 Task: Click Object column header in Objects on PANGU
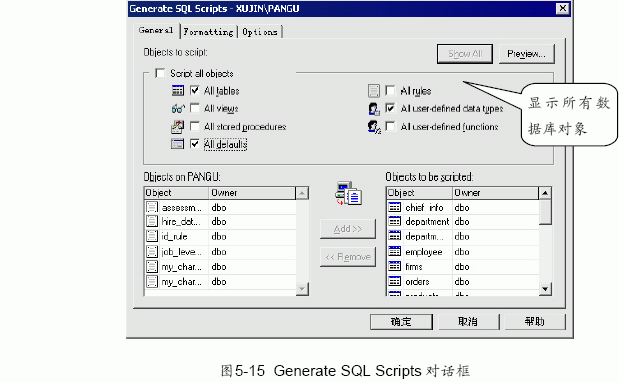tap(176, 193)
